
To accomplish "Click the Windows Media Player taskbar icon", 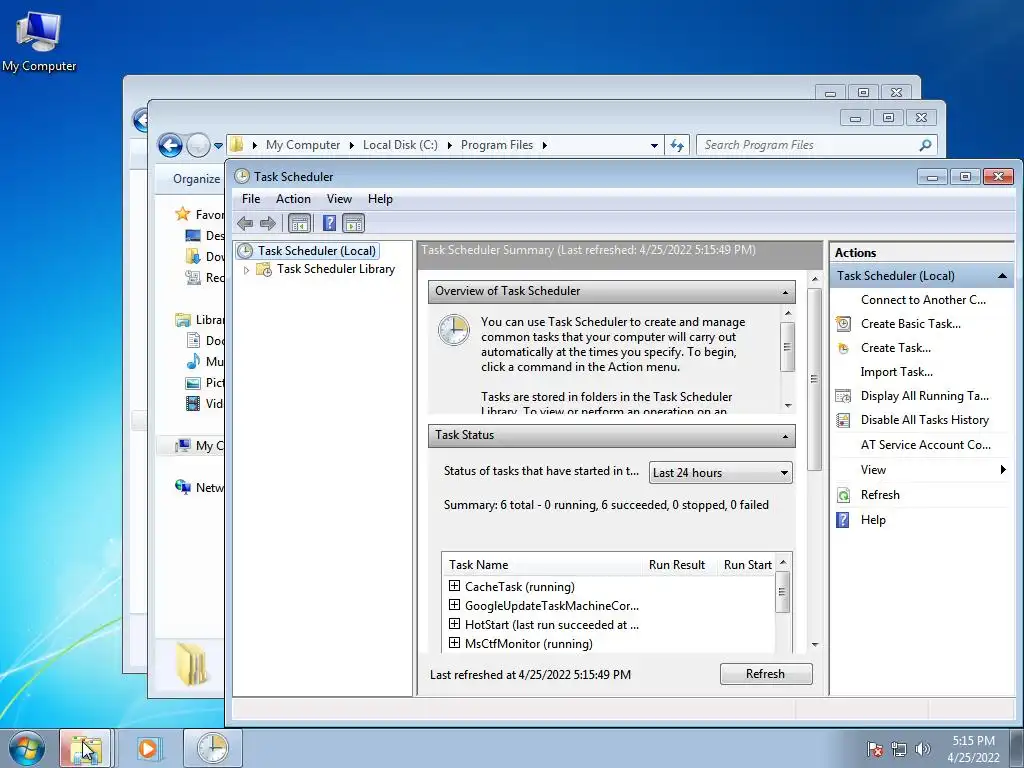I will pyautogui.click(x=148, y=748).
